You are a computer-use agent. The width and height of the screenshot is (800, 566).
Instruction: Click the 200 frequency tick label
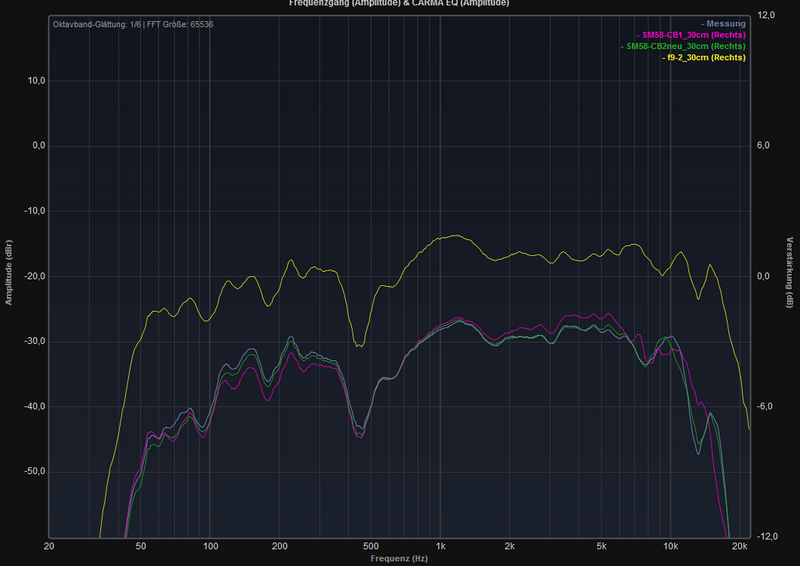click(280, 546)
